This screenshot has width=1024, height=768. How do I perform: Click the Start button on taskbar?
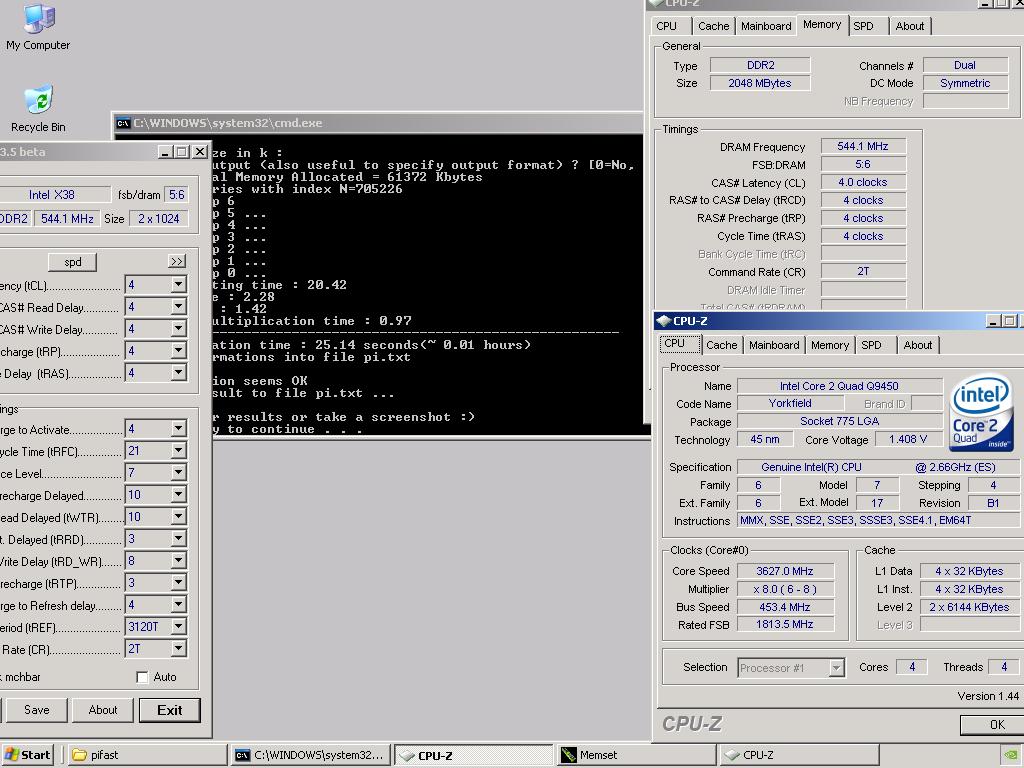click(x=28, y=755)
